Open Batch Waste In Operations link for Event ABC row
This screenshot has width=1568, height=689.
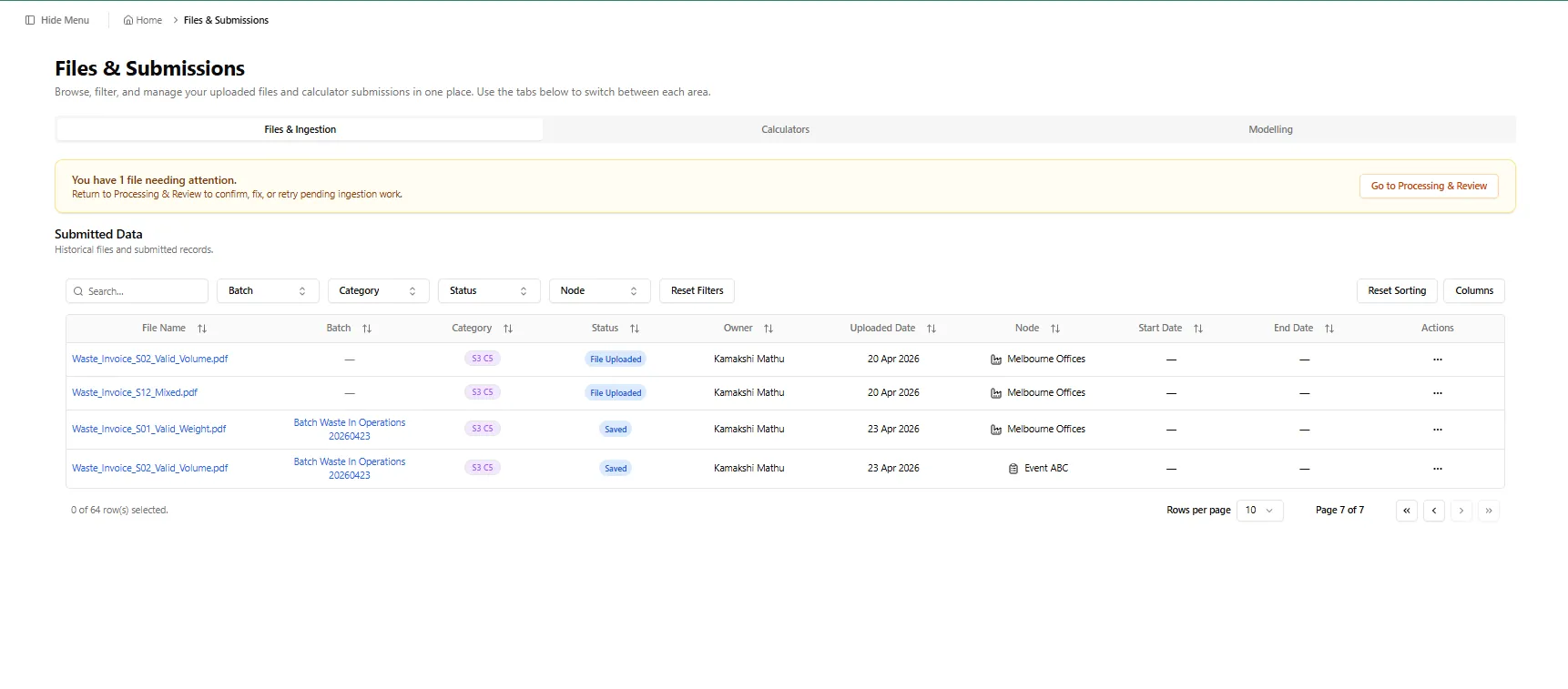(x=350, y=469)
